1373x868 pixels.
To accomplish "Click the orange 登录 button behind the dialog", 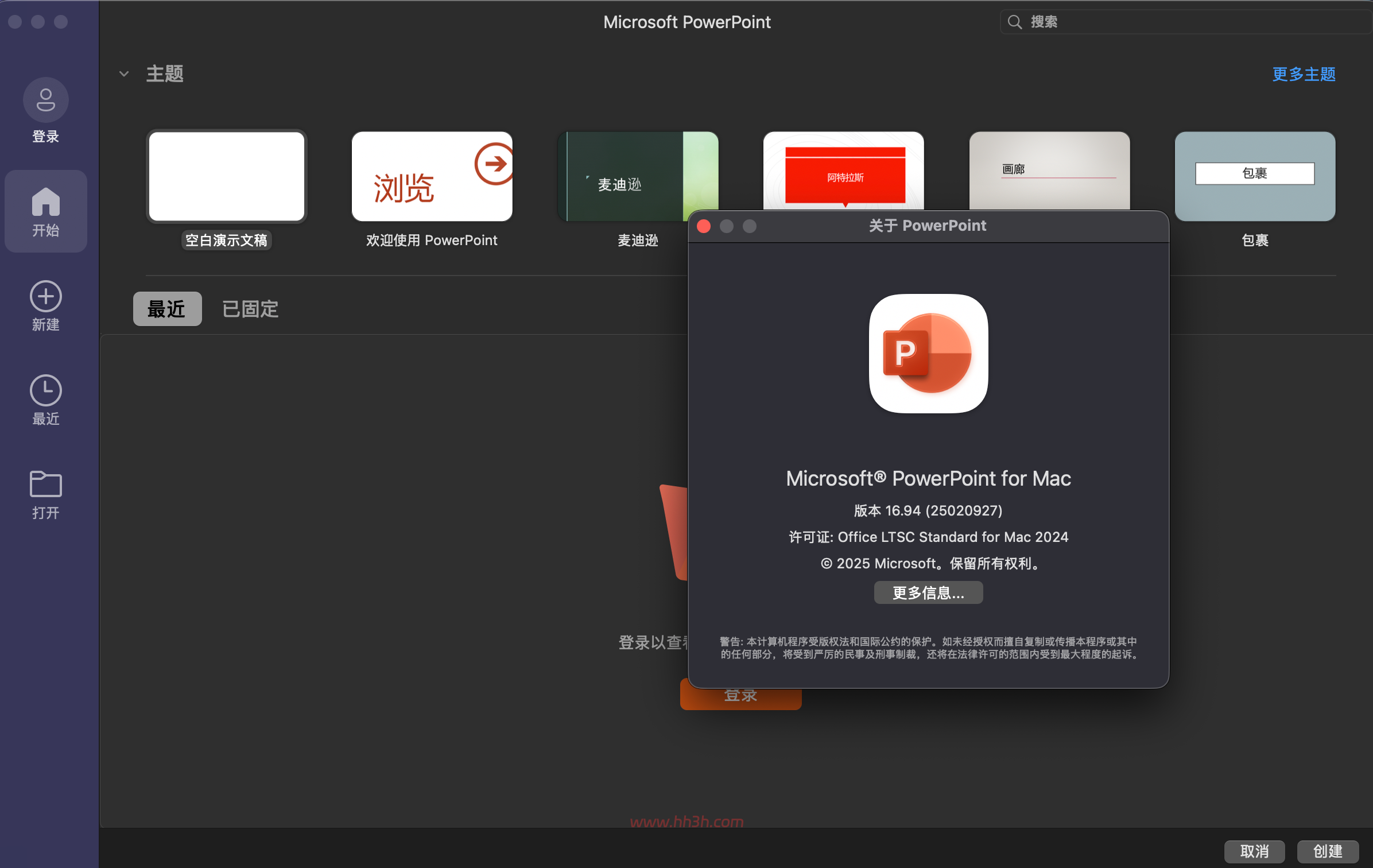I will 740,699.
